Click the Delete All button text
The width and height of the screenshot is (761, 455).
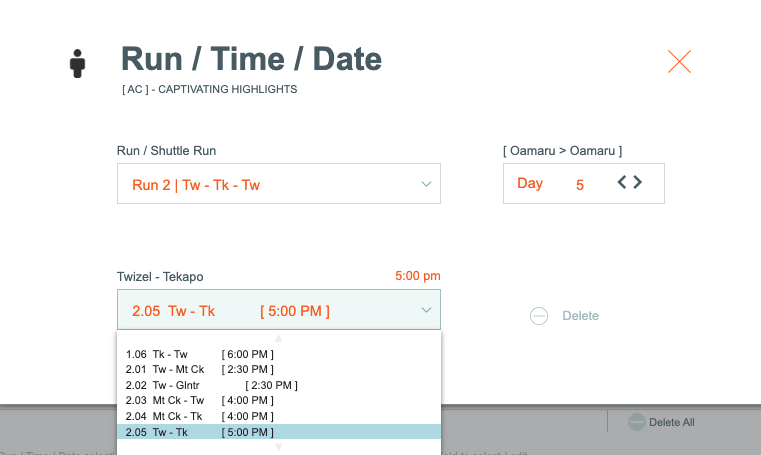click(x=672, y=422)
